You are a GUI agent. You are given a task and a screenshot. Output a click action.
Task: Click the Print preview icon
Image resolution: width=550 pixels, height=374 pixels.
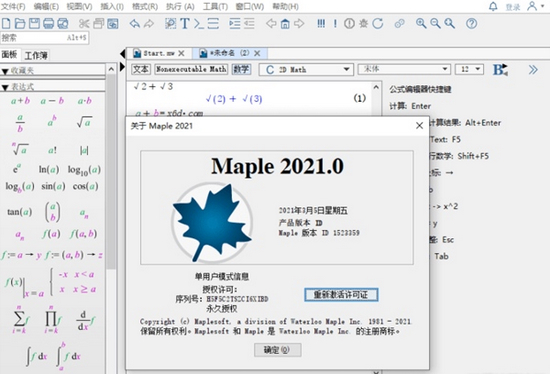[x=63, y=24]
